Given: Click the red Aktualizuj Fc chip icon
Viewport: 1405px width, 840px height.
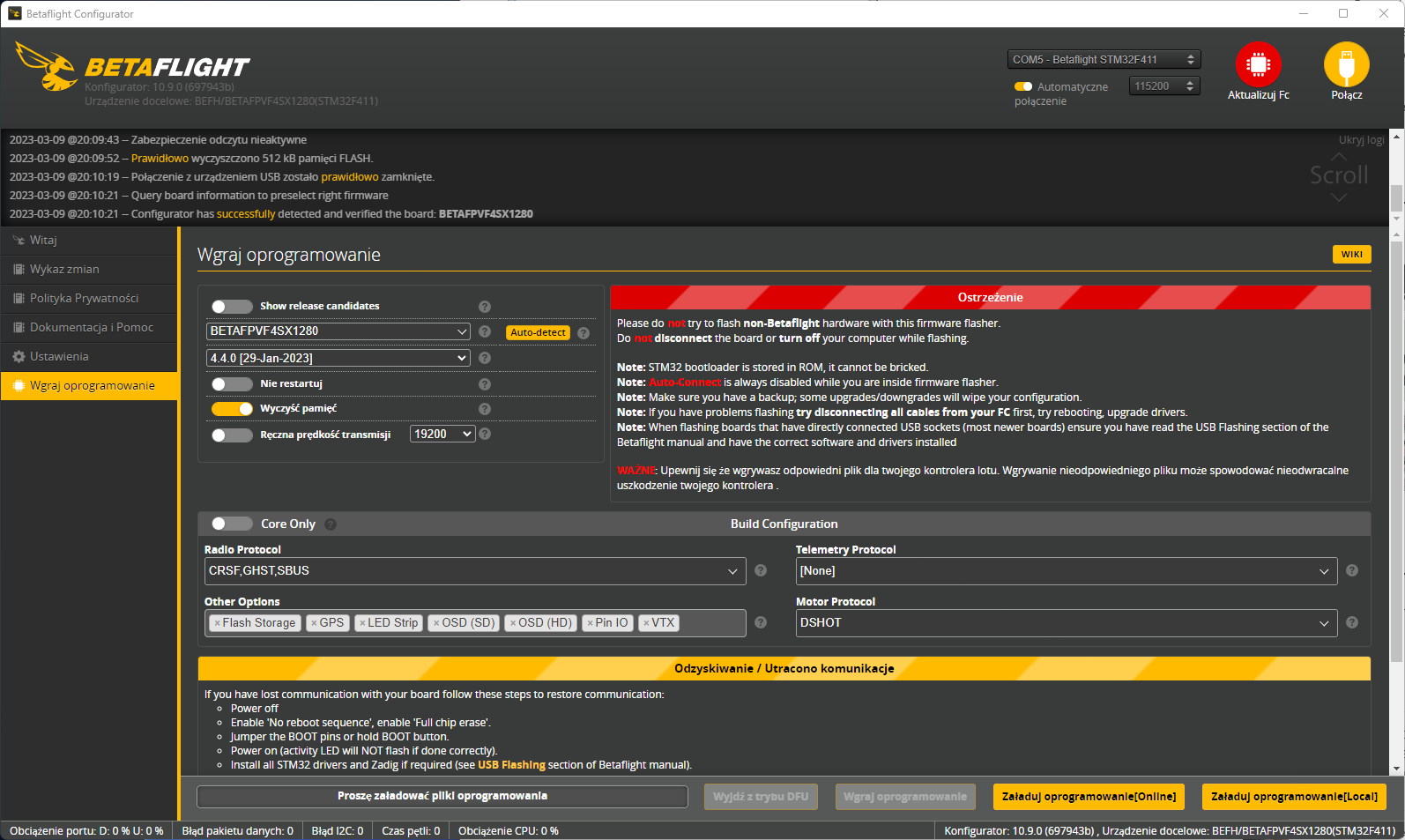Looking at the screenshot, I should click(1258, 64).
